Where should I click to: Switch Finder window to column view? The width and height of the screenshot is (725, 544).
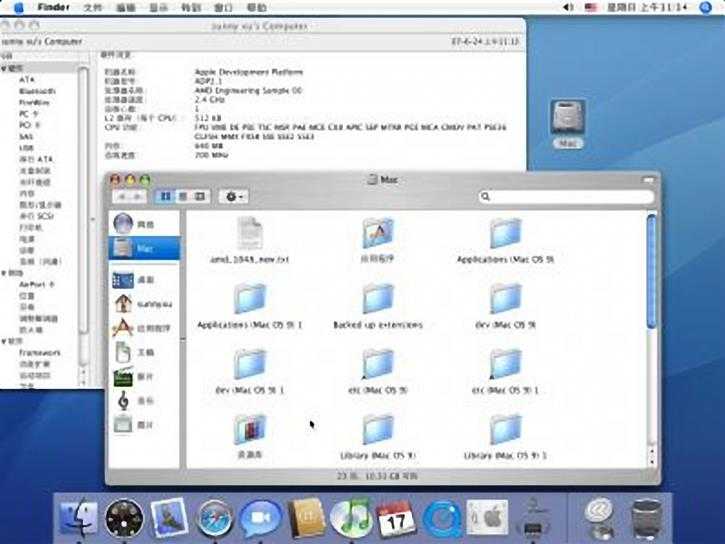click(201, 196)
